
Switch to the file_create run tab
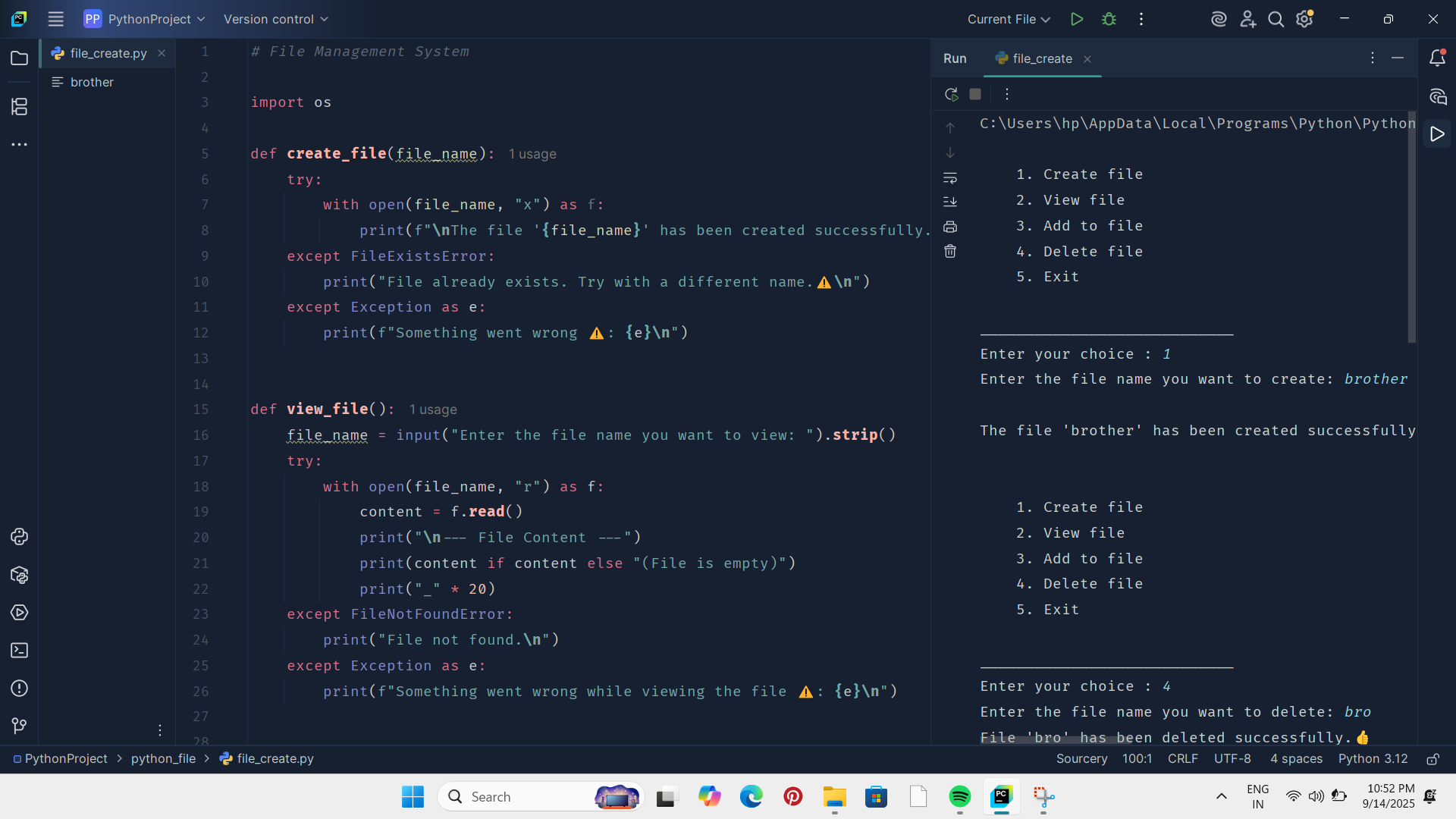click(x=1042, y=58)
